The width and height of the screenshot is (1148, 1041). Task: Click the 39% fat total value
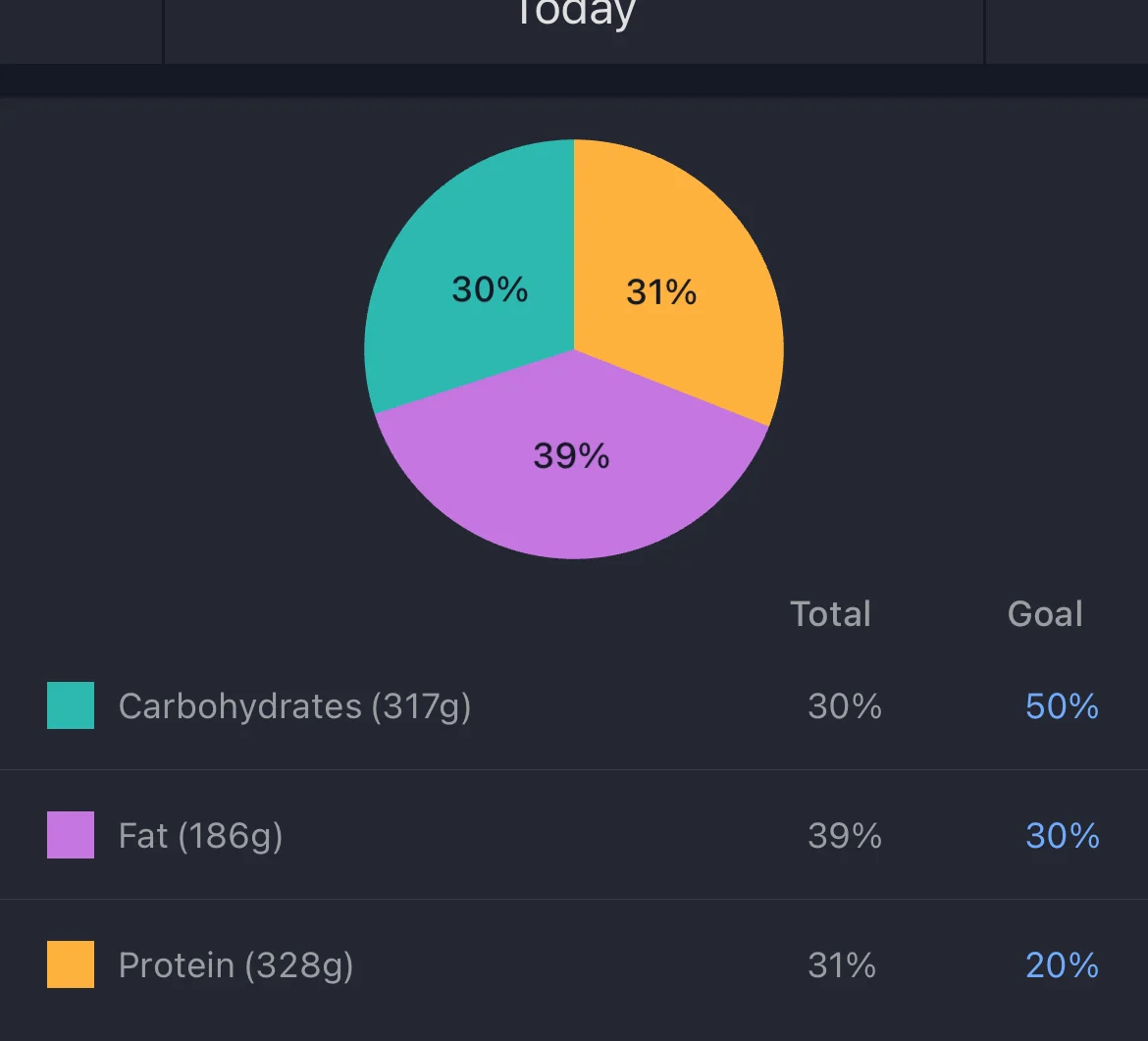coord(844,836)
